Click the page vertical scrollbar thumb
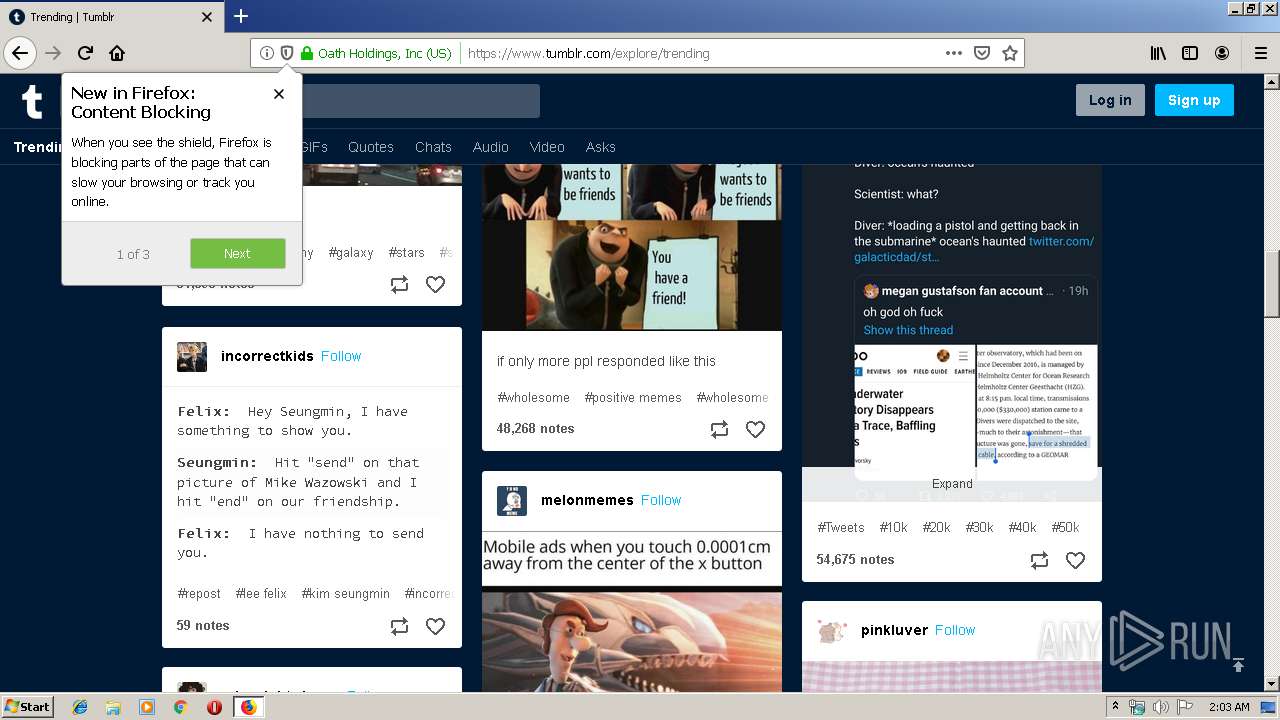1280x720 pixels. [x=1271, y=283]
